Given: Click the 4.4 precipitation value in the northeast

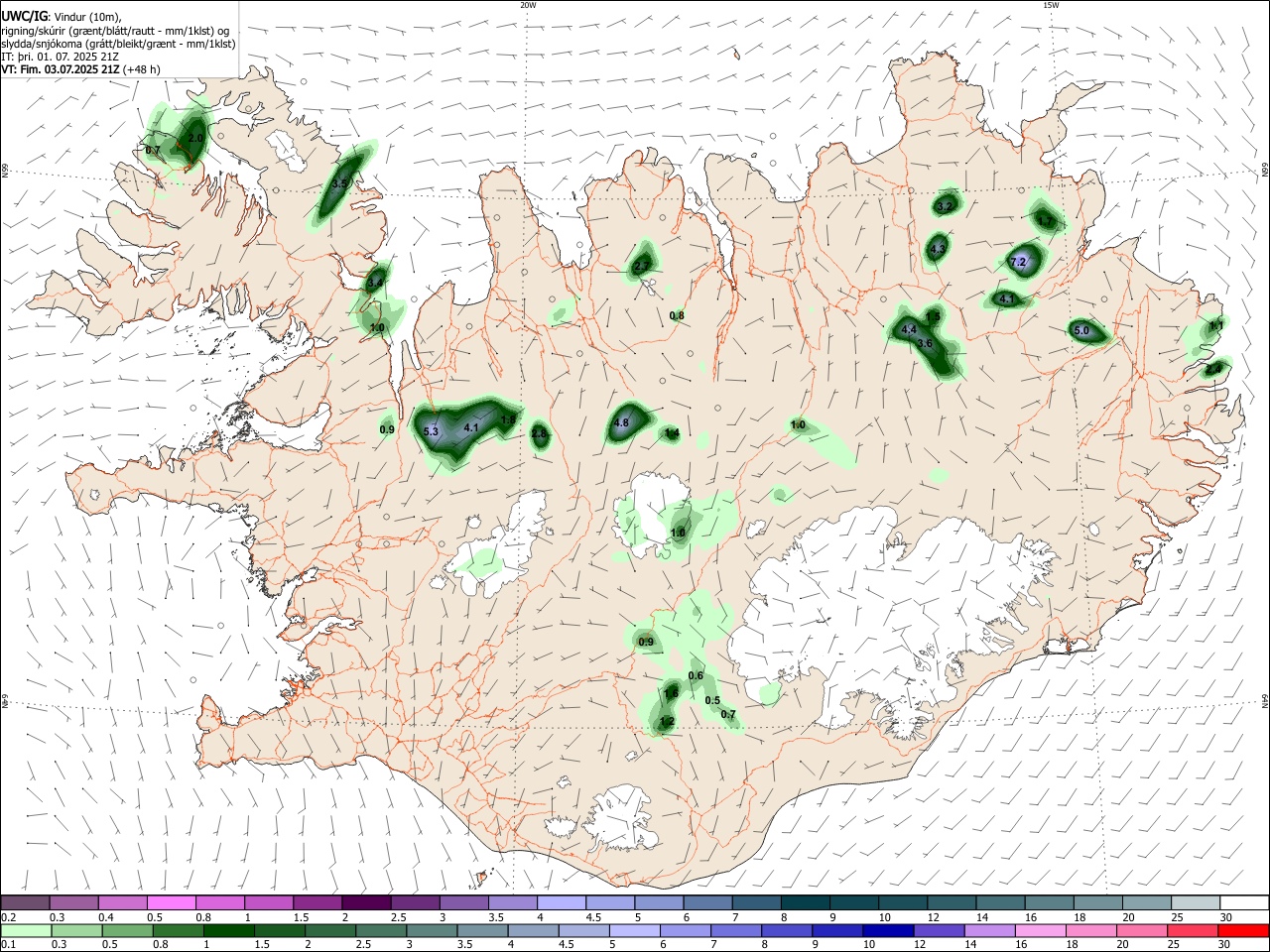Looking at the screenshot, I should (908, 329).
